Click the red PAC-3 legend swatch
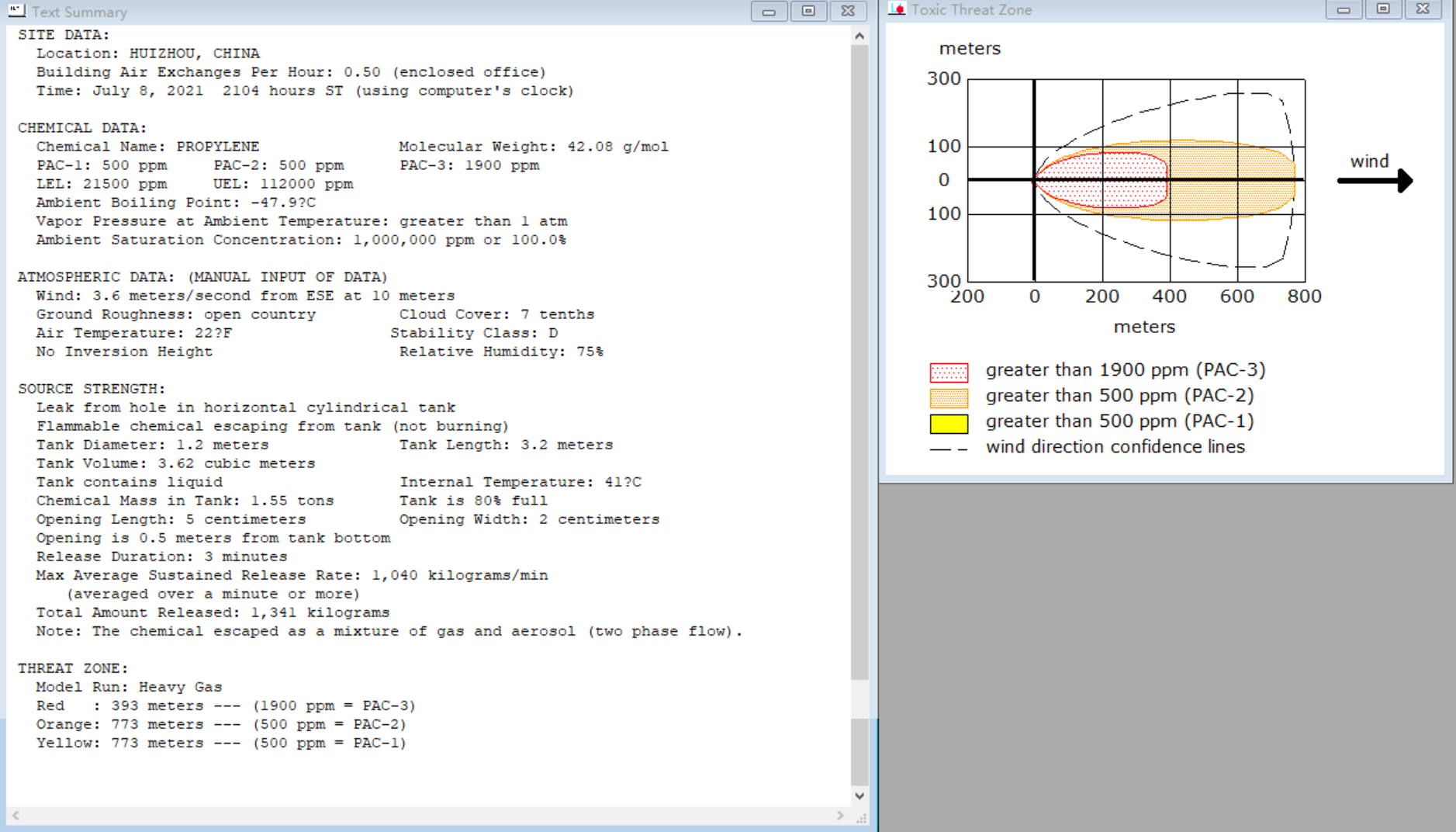The height and width of the screenshot is (832, 1456). click(949, 373)
